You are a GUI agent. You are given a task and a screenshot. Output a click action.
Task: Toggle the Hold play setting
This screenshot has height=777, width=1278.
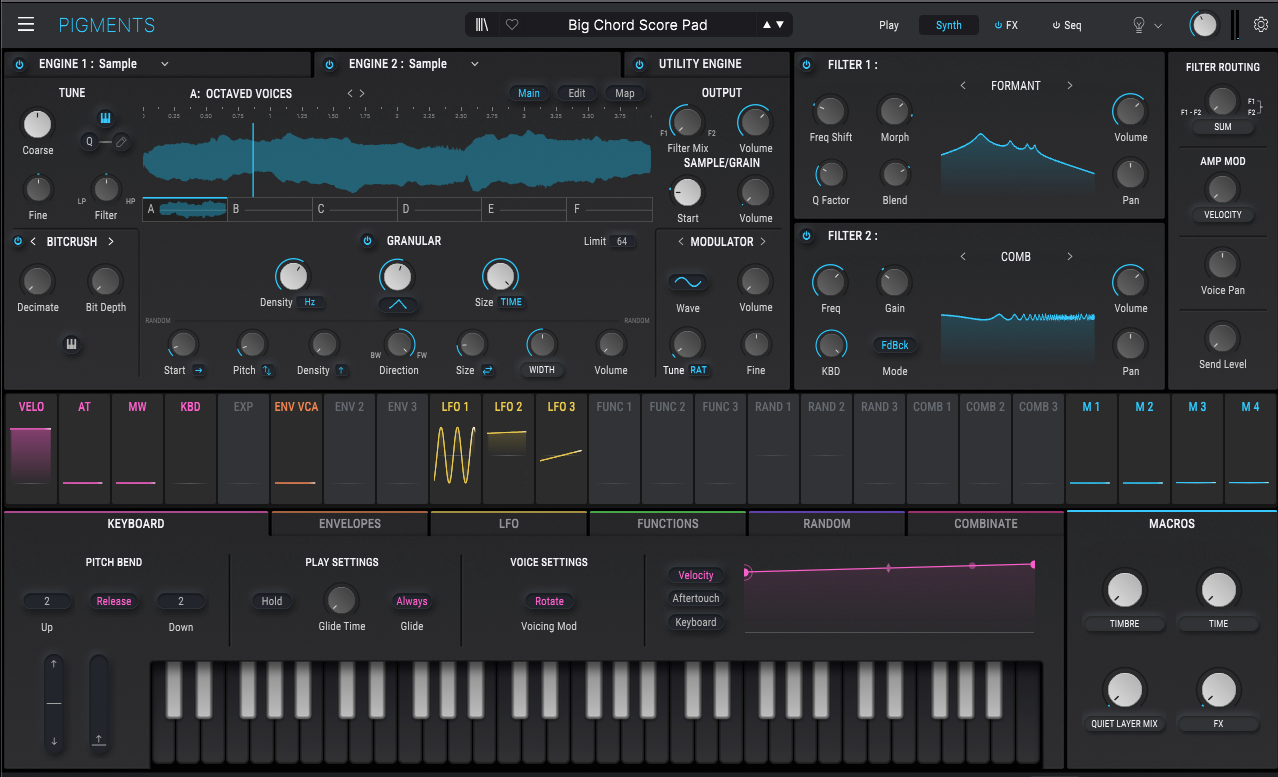[272, 601]
